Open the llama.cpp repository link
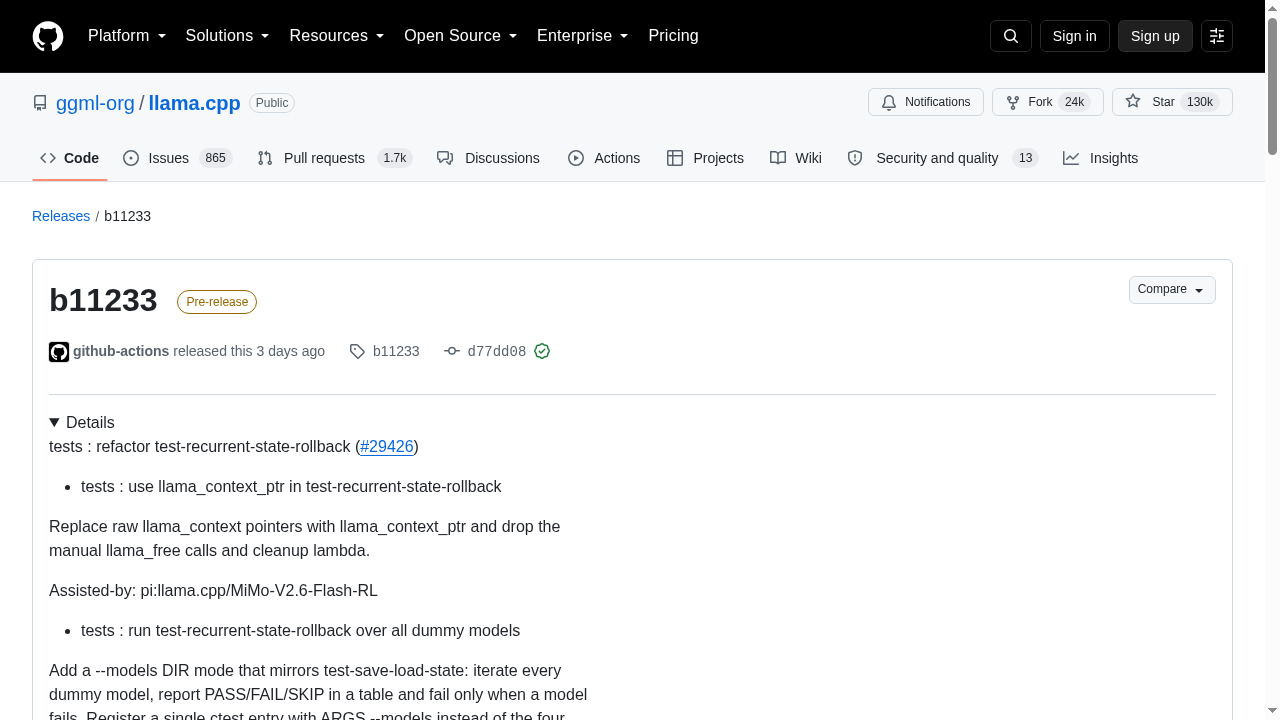The height and width of the screenshot is (720, 1280). [194, 103]
